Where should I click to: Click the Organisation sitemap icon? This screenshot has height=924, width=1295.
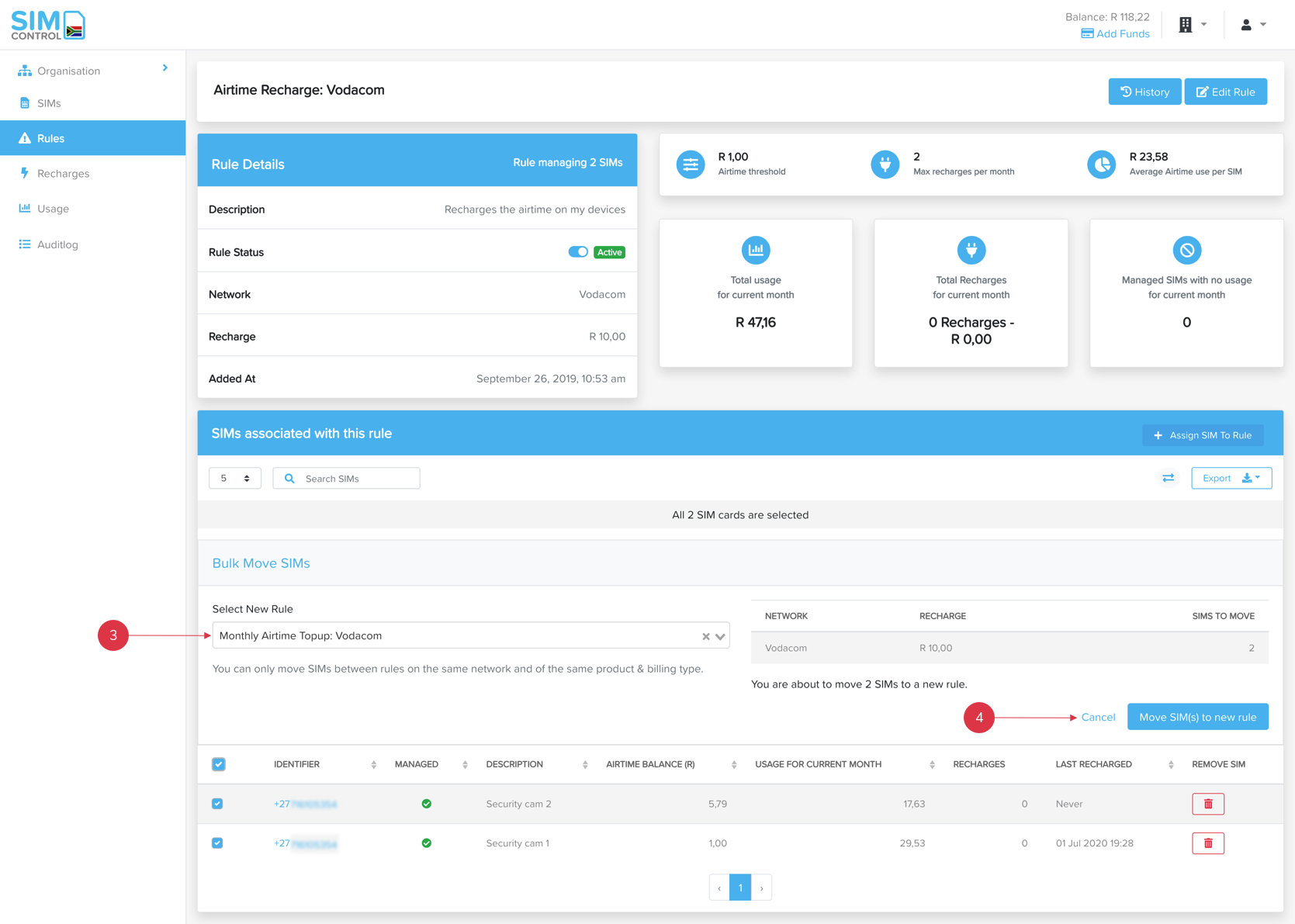25,71
